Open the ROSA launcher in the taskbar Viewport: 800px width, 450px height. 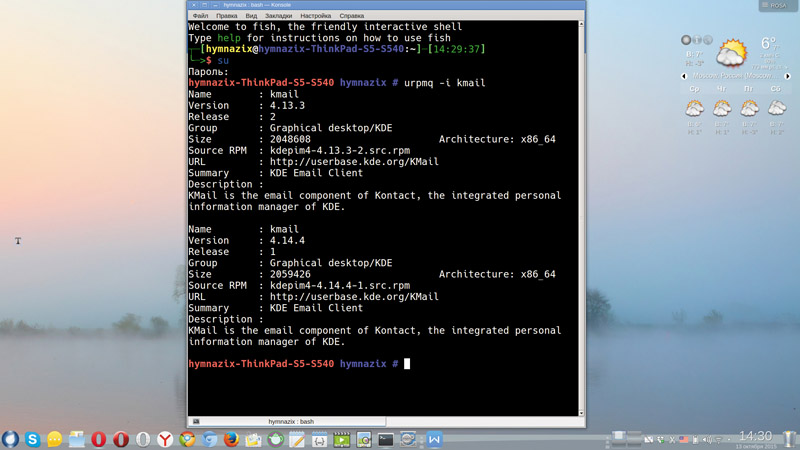click(10, 439)
